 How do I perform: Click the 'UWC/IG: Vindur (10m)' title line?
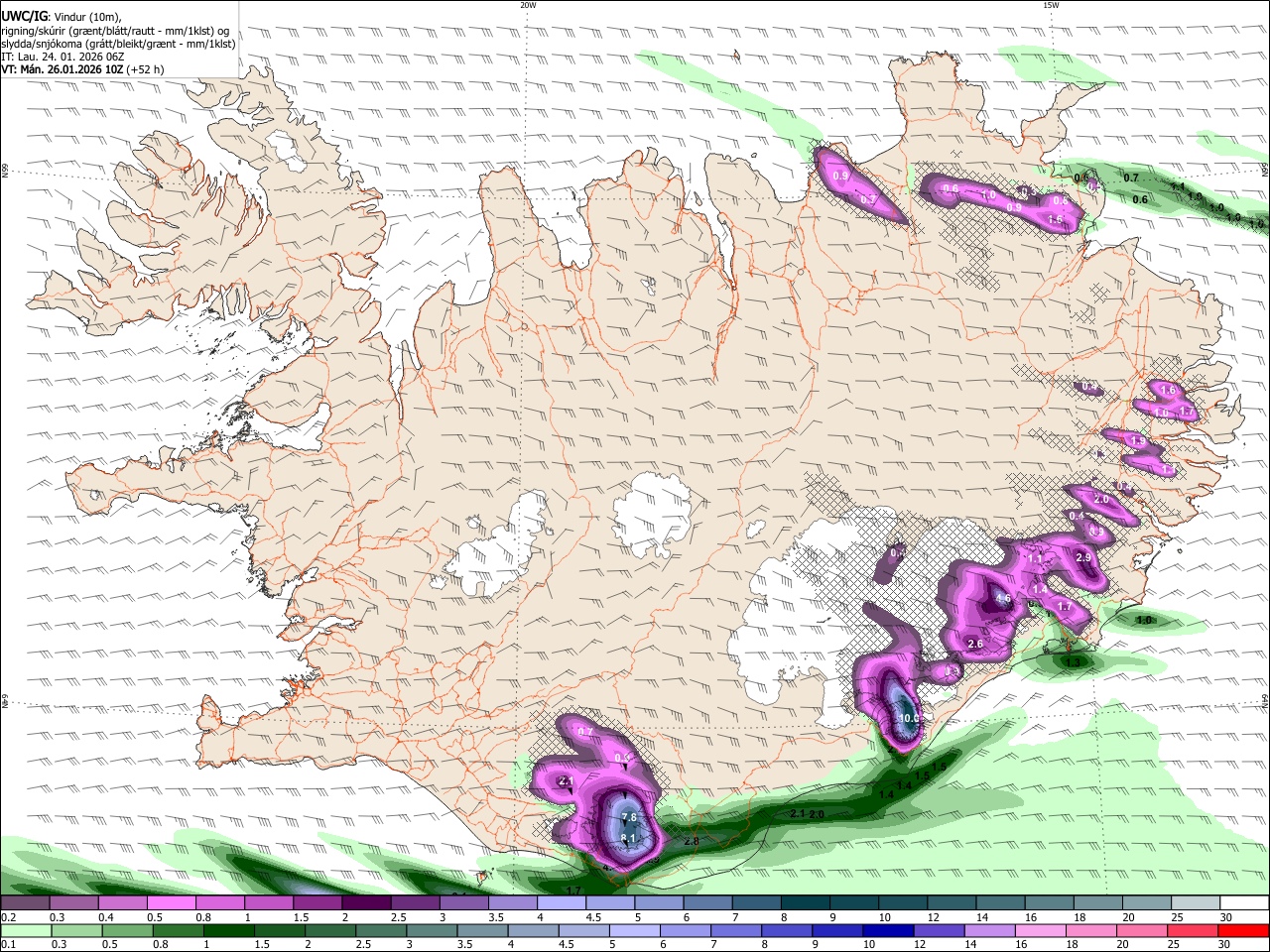[x=62, y=17]
